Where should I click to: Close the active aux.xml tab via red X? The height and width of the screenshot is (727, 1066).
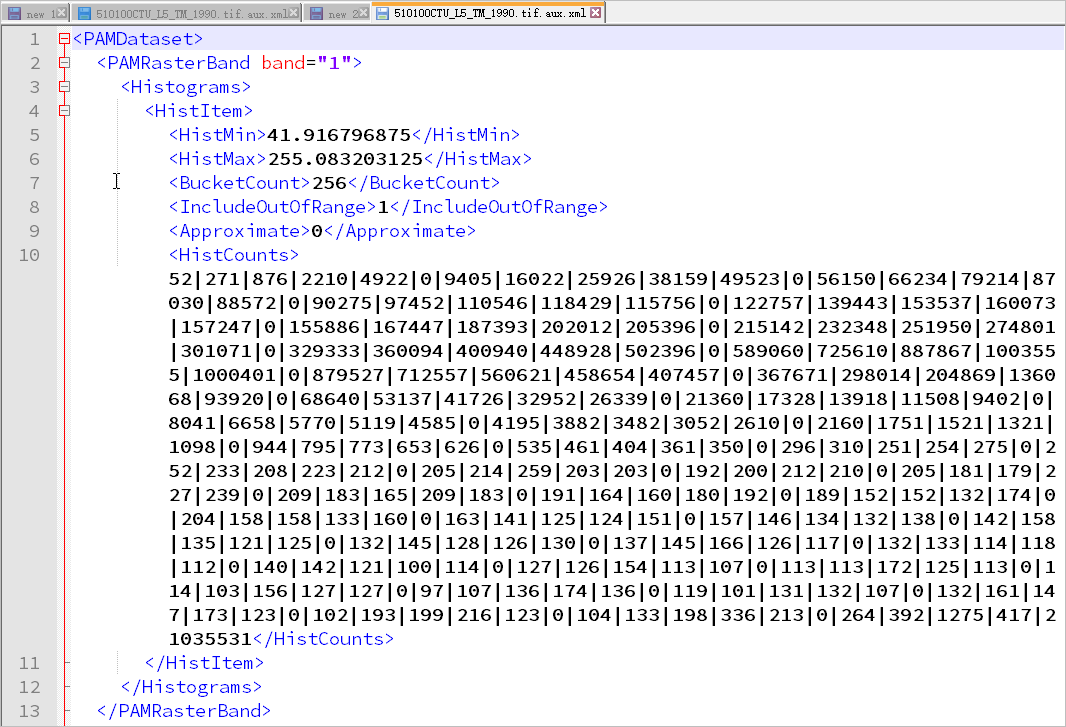pos(596,13)
